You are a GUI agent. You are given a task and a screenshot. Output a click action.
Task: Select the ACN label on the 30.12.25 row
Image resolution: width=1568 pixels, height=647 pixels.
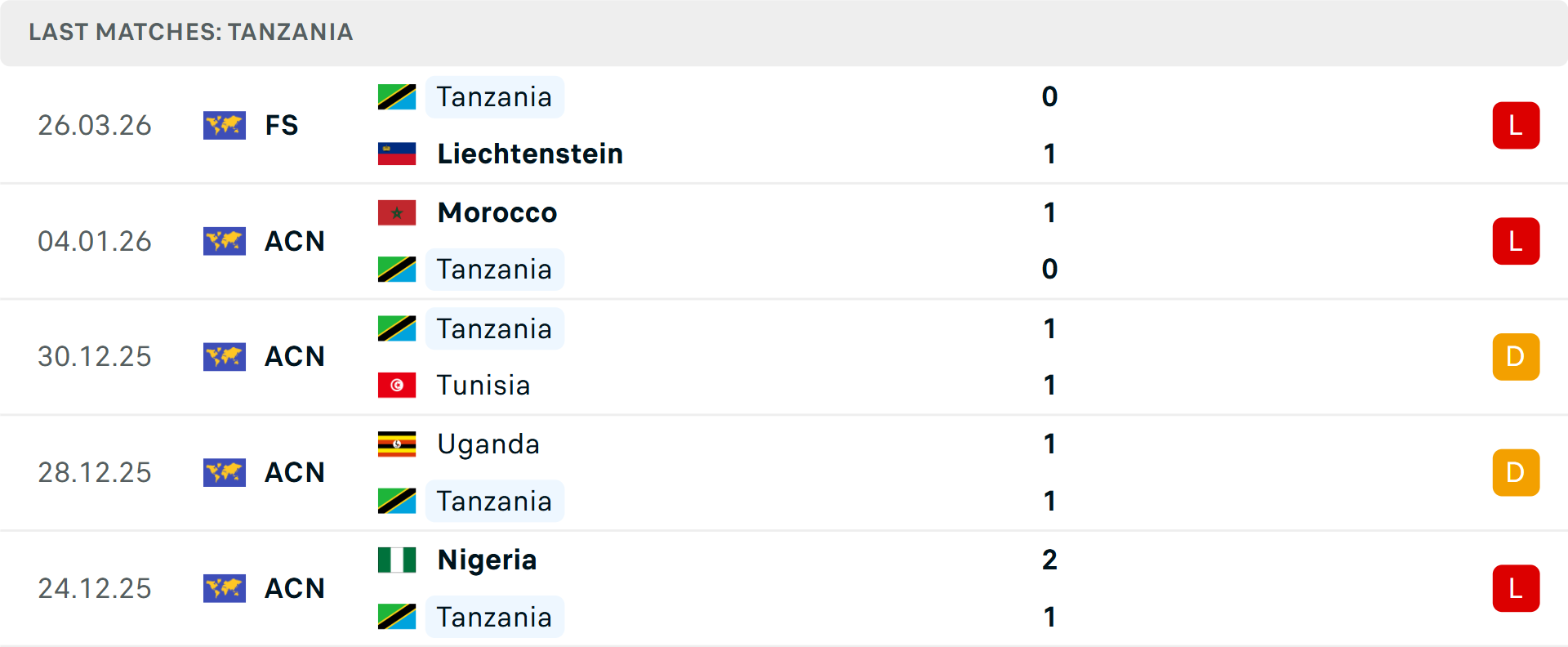click(294, 356)
